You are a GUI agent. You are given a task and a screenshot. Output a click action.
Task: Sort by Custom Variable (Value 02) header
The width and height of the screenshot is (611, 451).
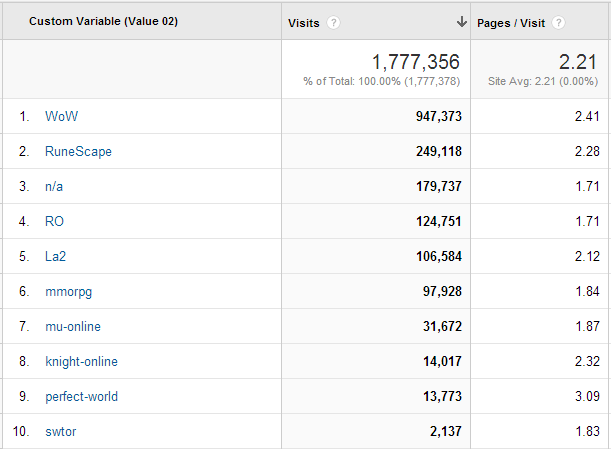click(103, 21)
